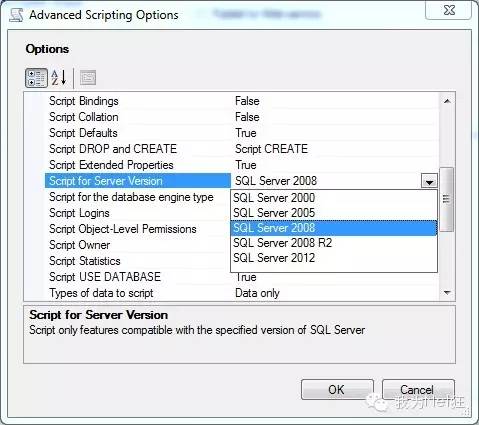Image resolution: width=479 pixels, height=425 pixels.
Task: Click the Cancel button
Action: [x=418, y=389]
